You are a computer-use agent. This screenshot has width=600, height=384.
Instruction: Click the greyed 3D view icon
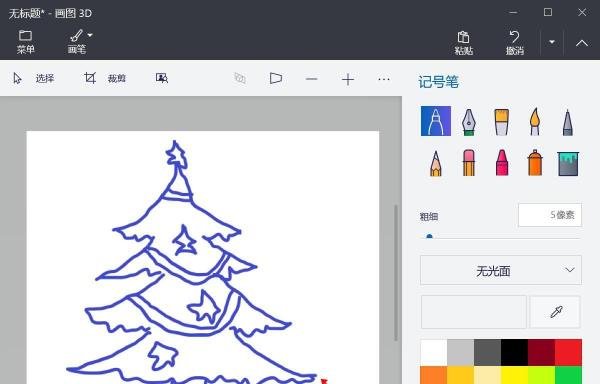click(x=240, y=78)
